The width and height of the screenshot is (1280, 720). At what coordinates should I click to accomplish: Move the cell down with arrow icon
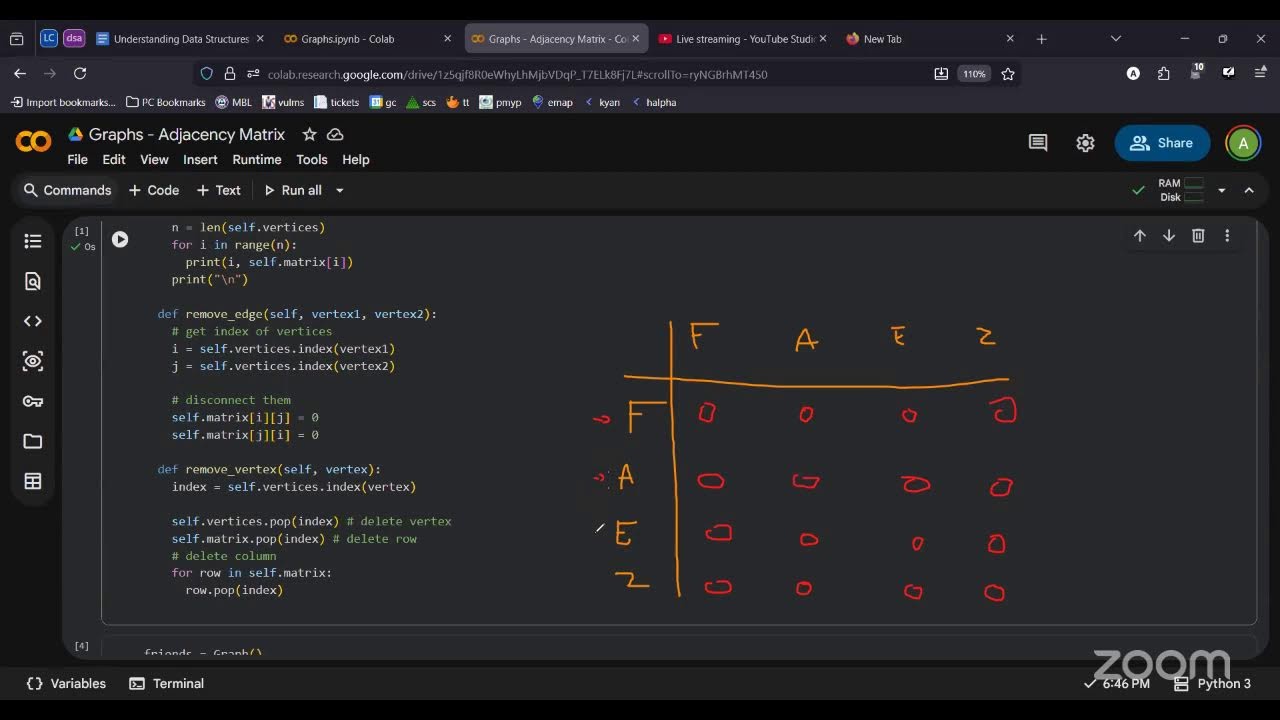(x=1168, y=236)
